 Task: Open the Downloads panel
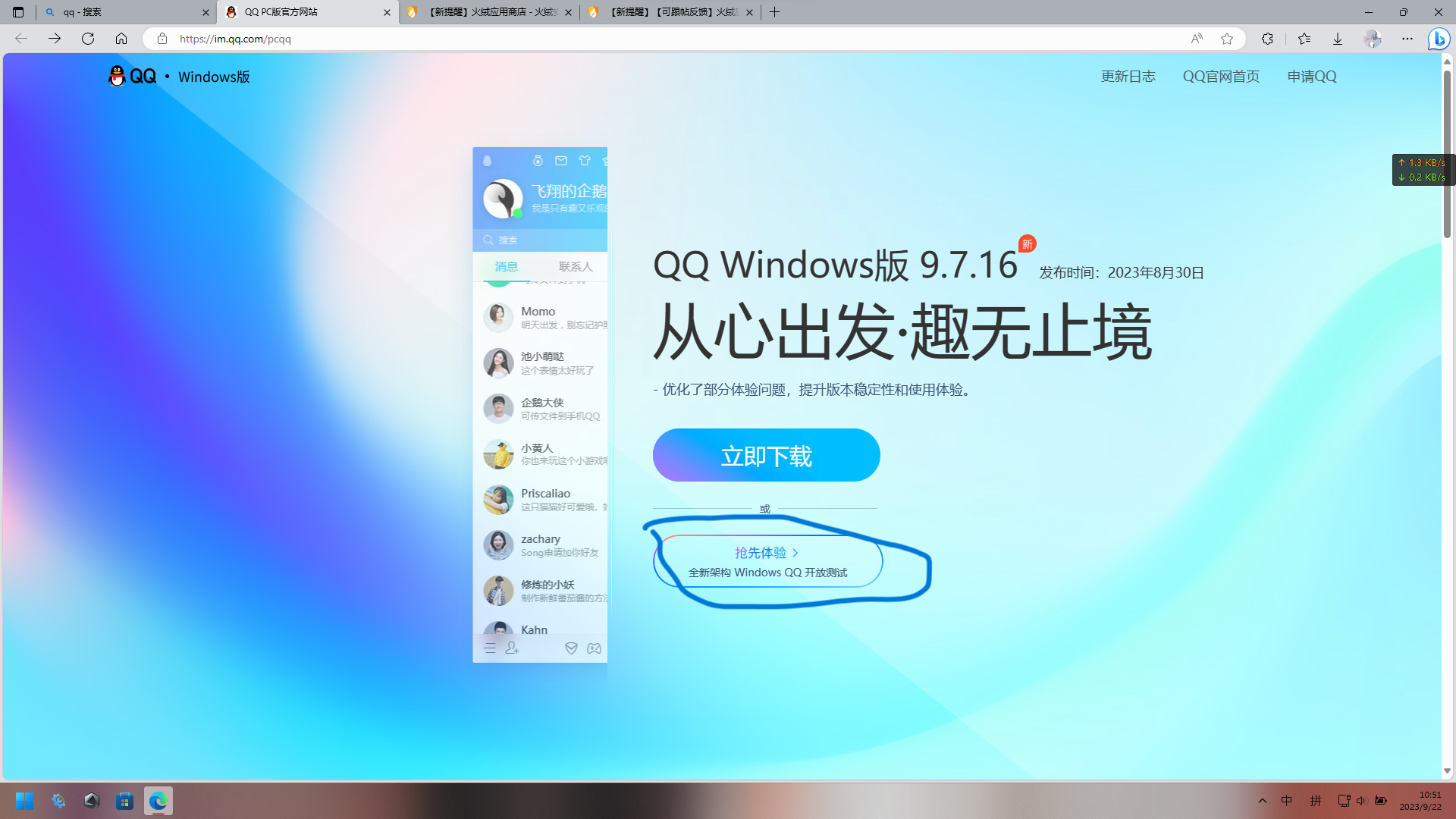click(x=1338, y=39)
